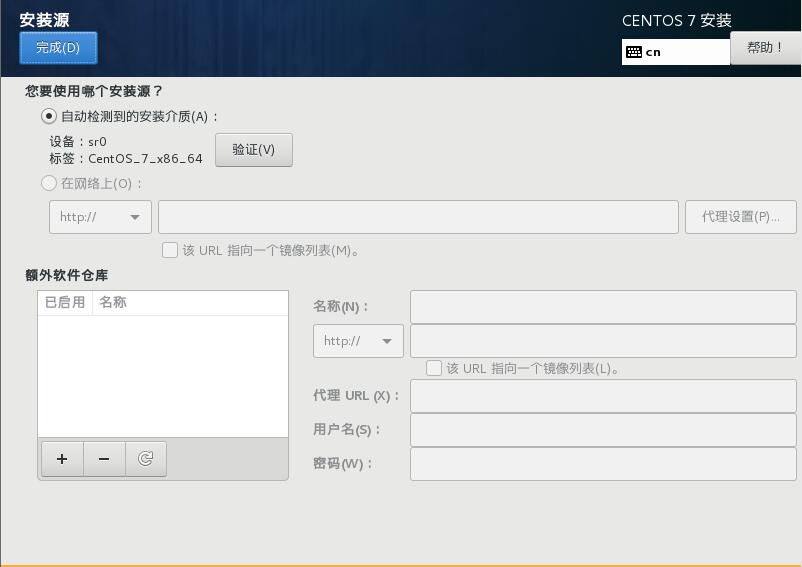This screenshot has width=802, height=567.
Task: Click the 密码(W) password input field
Action: pyautogui.click(x=603, y=464)
